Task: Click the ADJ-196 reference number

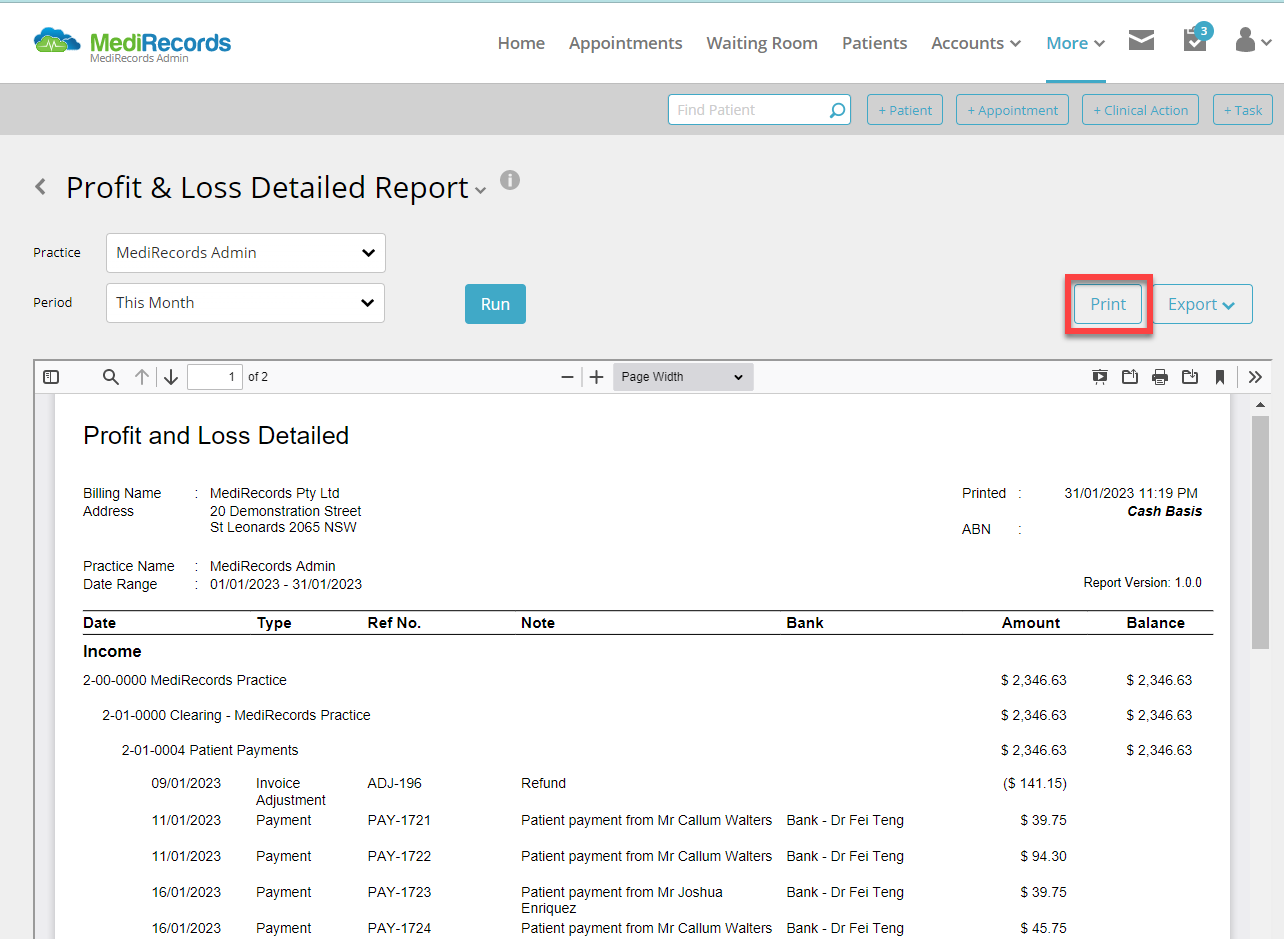Action: pos(395,783)
